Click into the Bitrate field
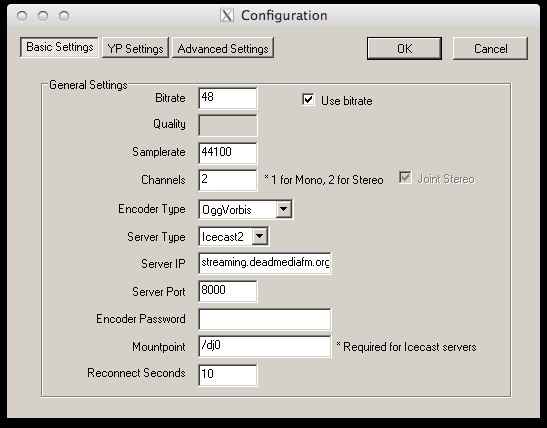Screen dimensions: 547x428 [x=228, y=98]
